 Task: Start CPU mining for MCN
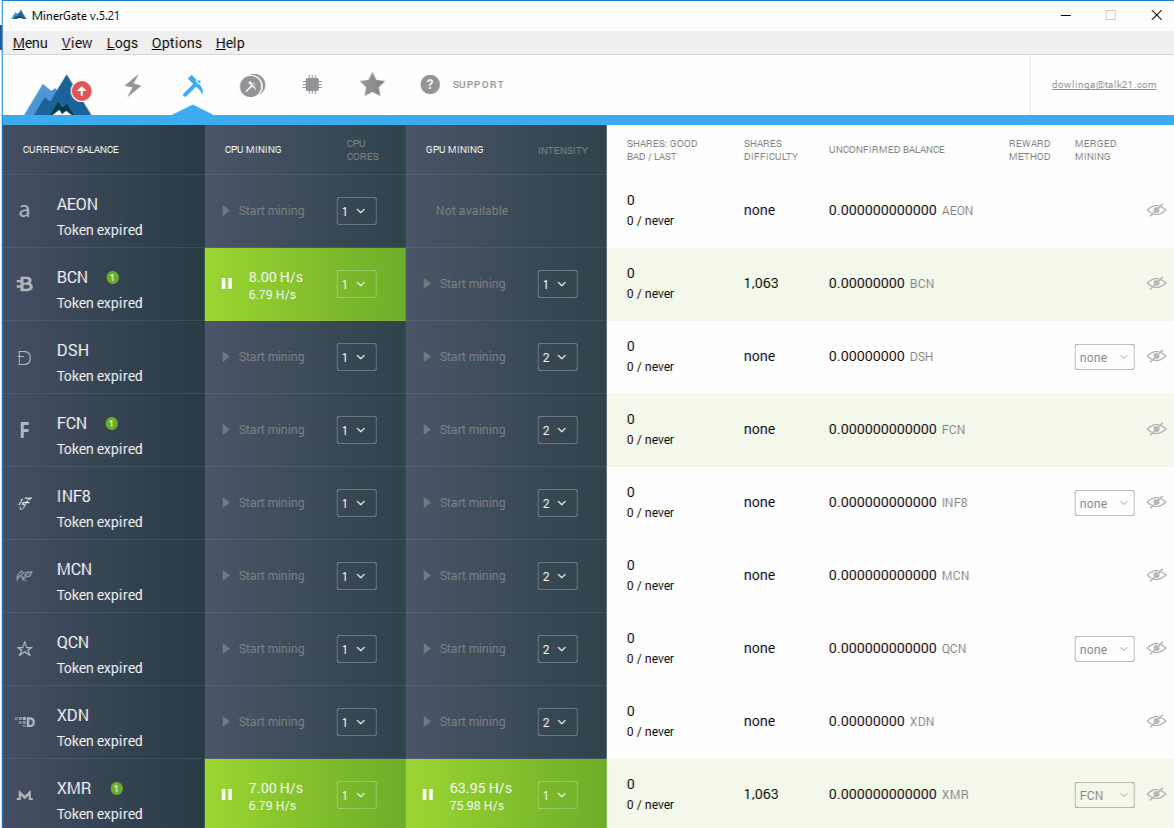coord(264,576)
